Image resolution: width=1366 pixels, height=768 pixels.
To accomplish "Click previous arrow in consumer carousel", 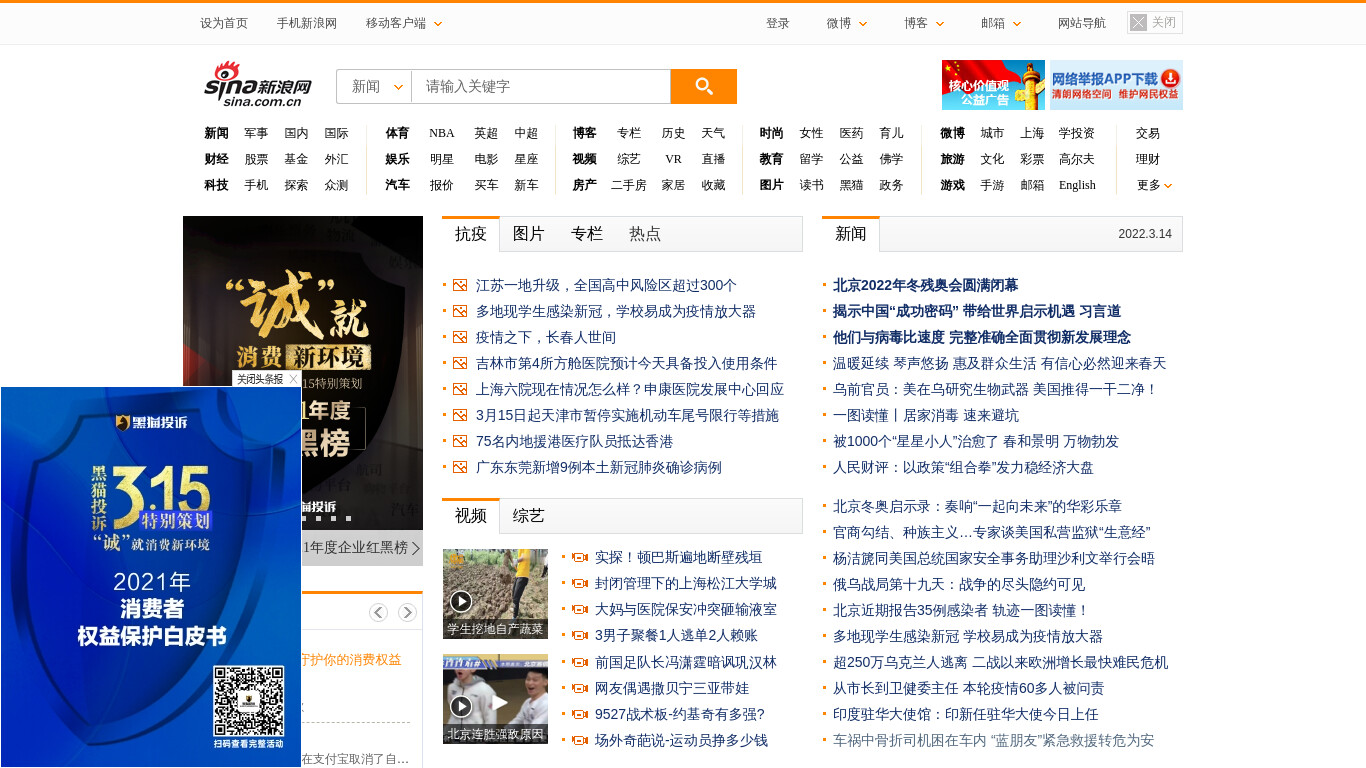I will click(x=378, y=612).
